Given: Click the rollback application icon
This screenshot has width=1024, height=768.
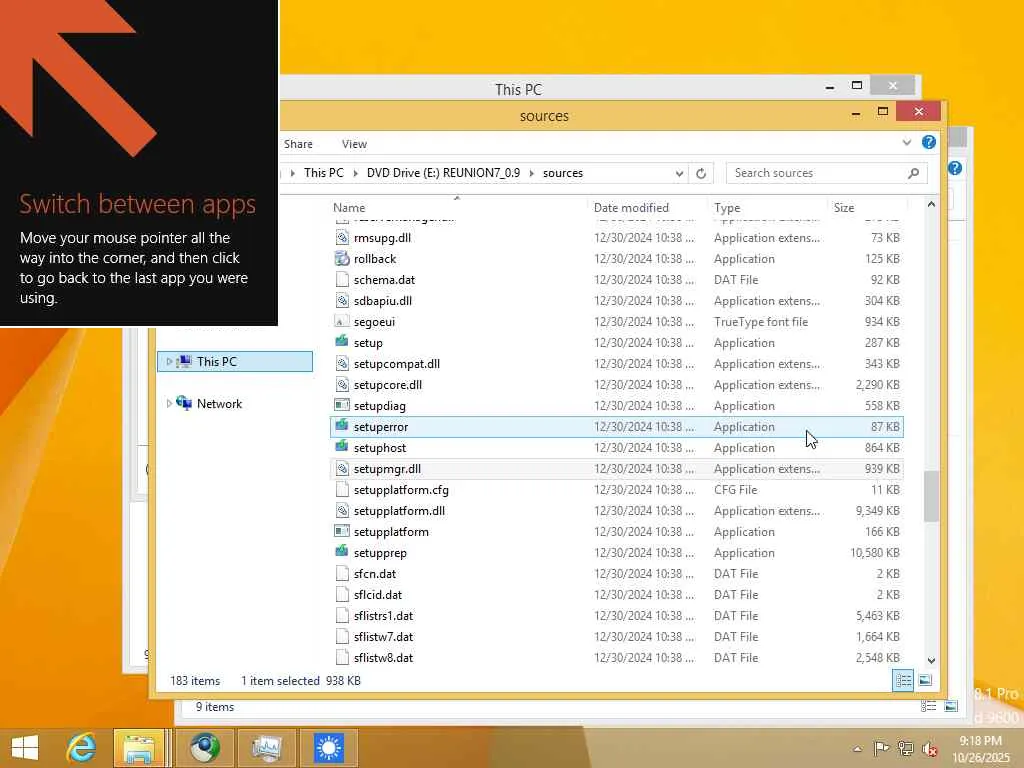Looking at the screenshot, I should tap(342, 259).
